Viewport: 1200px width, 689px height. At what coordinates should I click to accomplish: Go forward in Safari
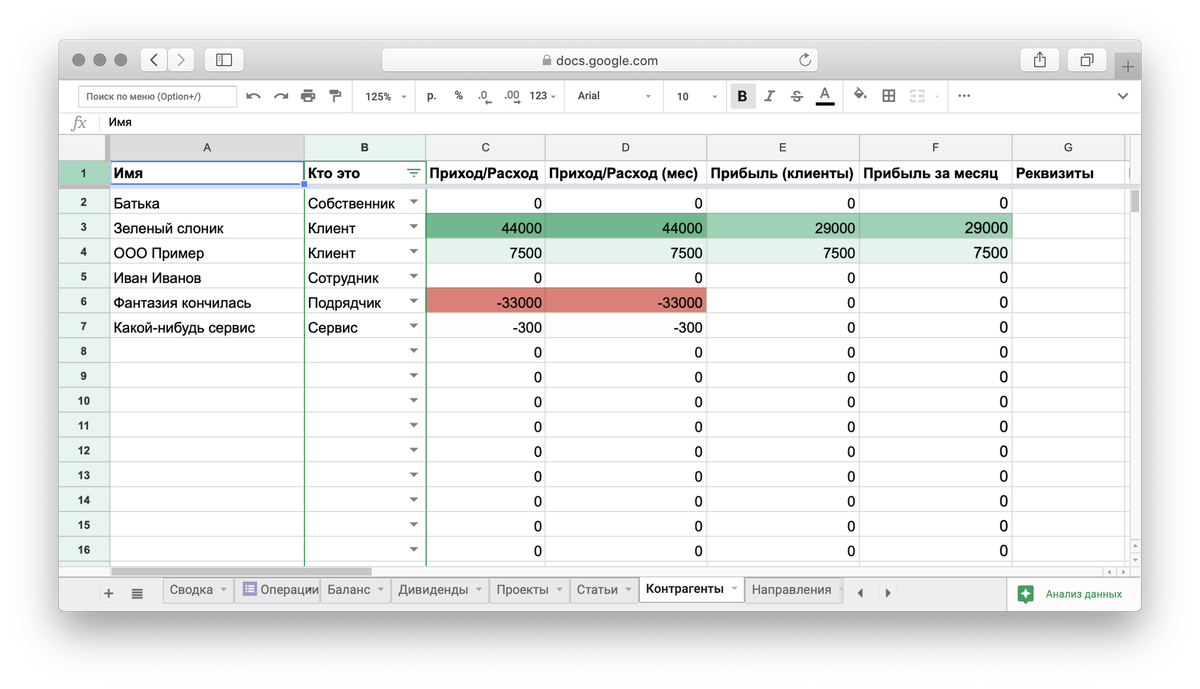181,60
